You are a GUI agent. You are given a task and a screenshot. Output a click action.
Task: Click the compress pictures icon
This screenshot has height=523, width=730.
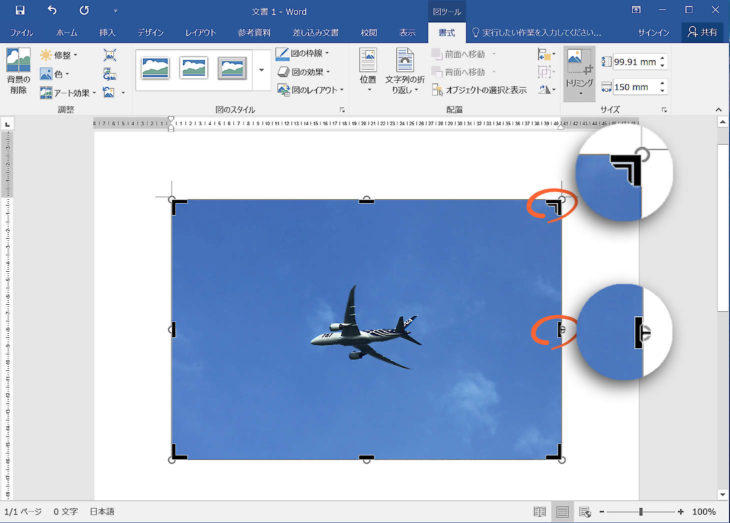point(109,56)
